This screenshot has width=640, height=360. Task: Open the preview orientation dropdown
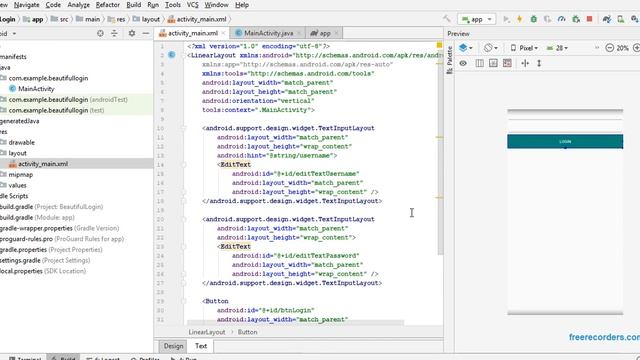click(x=491, y=48)
